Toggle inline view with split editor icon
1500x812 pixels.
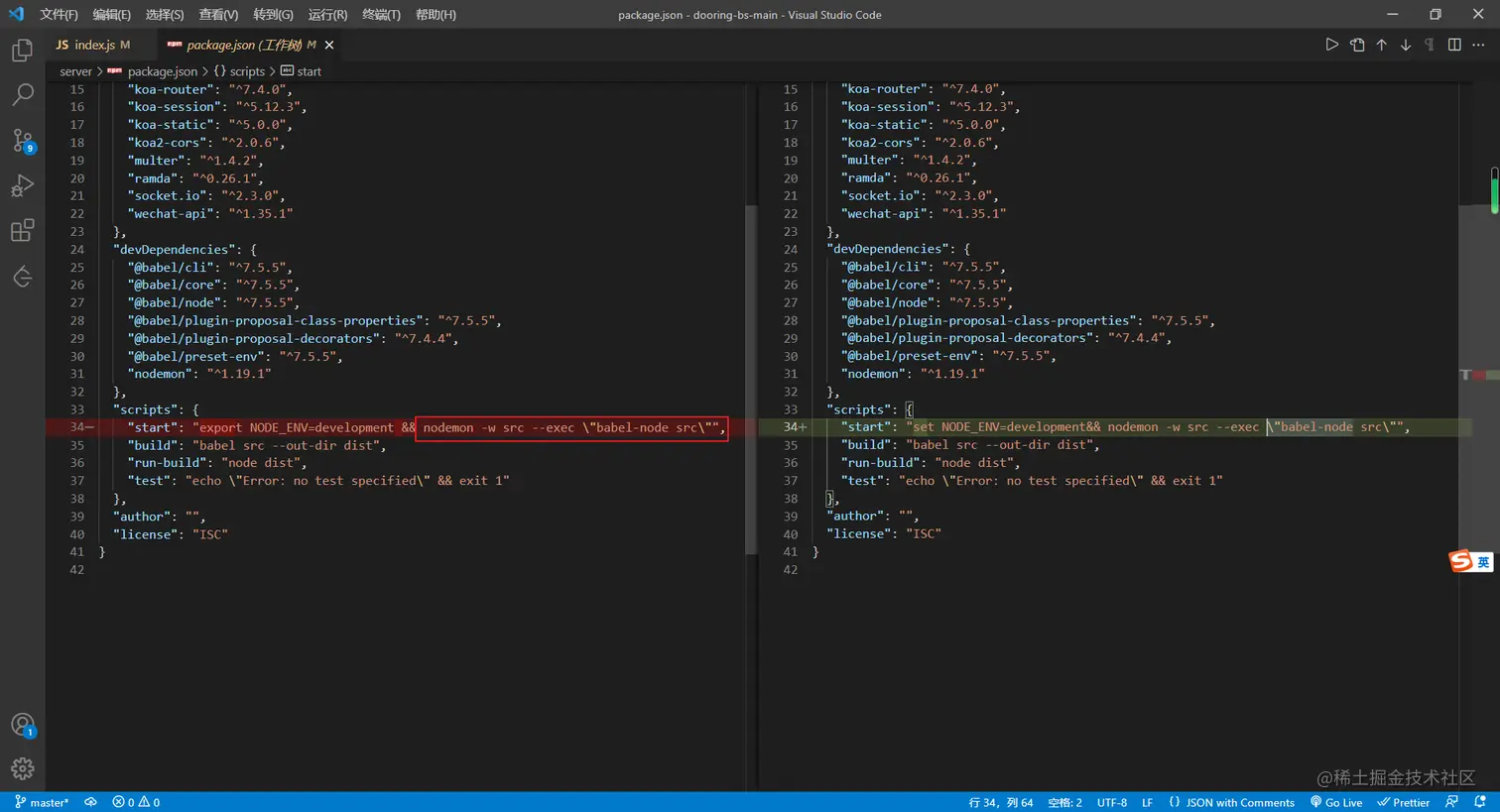coord(1454,45)
